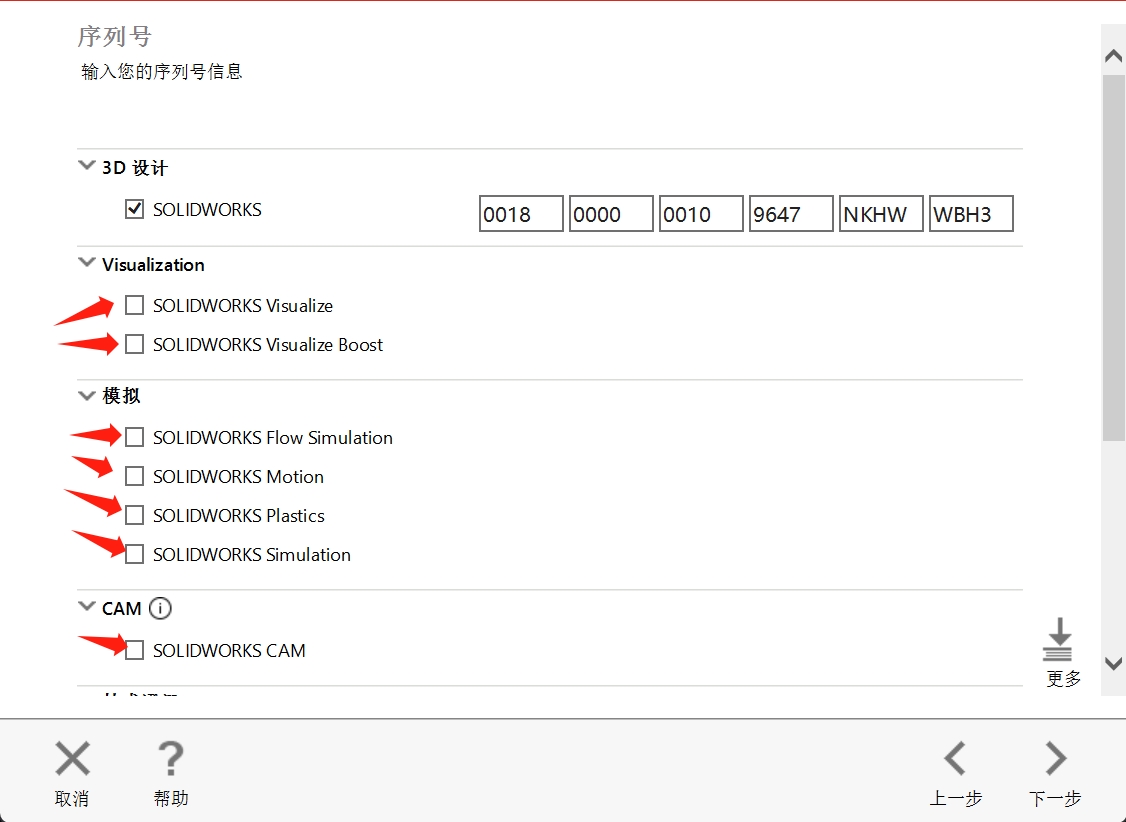1126x822 pixels.
Task: Enable the SOLIDWORKS CAM checkbox
Action: coord(134,650)
